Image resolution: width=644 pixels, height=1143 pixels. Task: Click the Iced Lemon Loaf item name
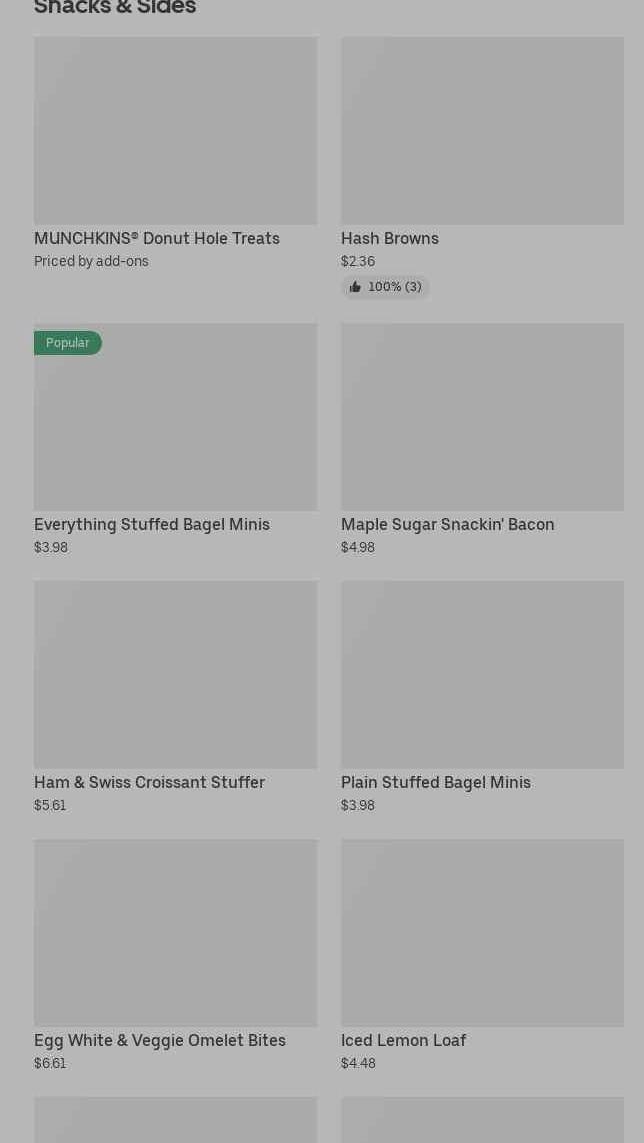click(x=404, y=1040)
